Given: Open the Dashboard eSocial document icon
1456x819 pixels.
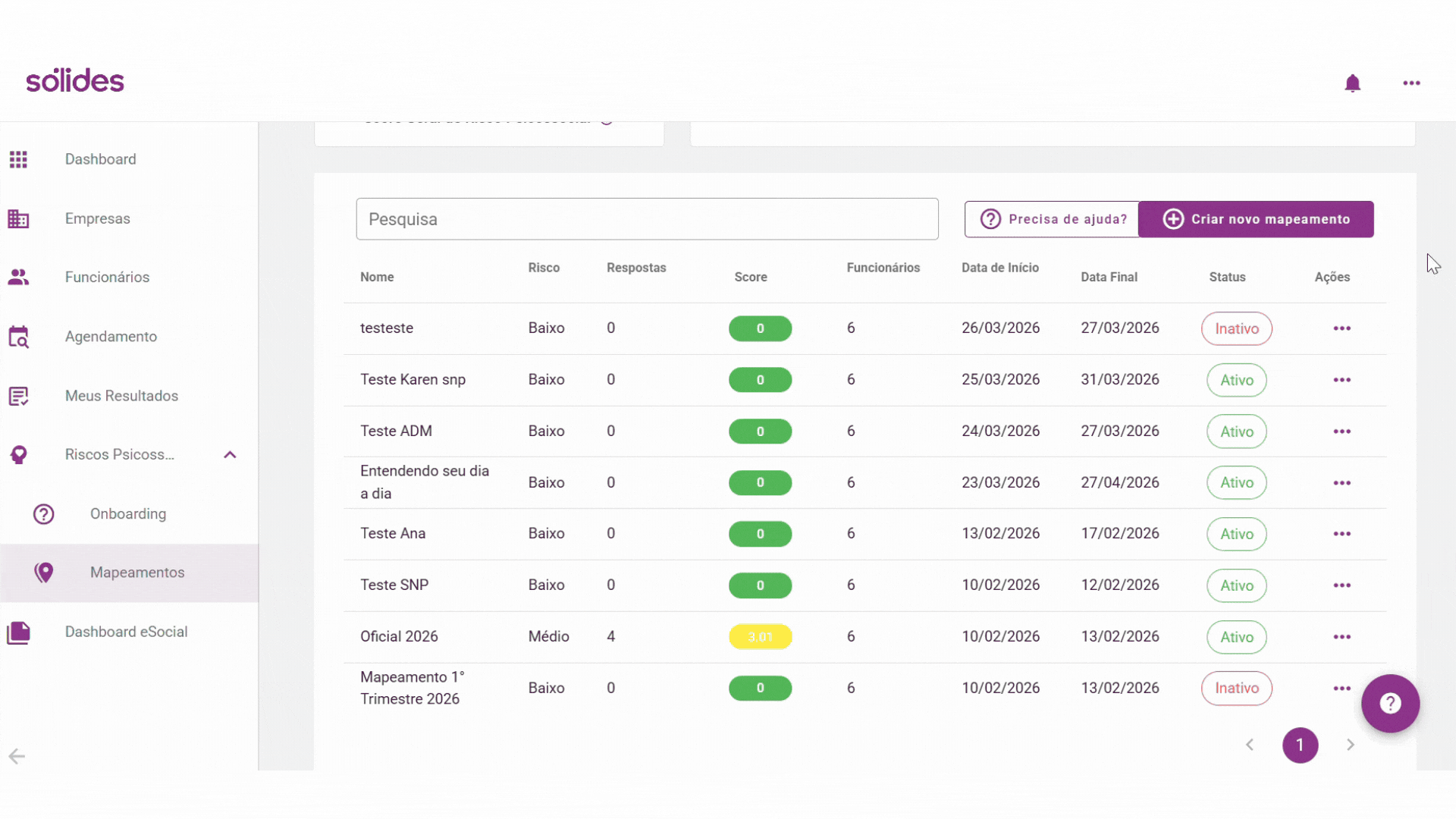Looking at the screenshot, I should [18, 632].
